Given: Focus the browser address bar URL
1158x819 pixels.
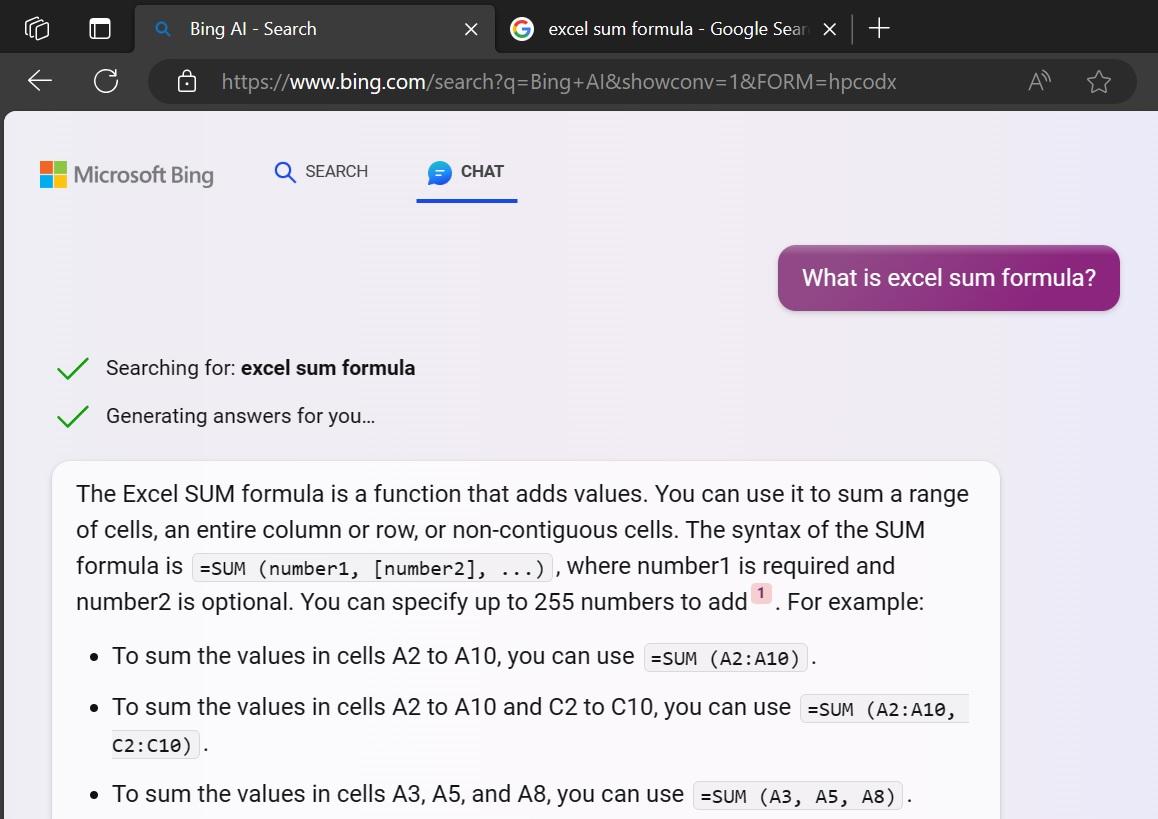Looking at the screenshot, I should tap(558, 82).
